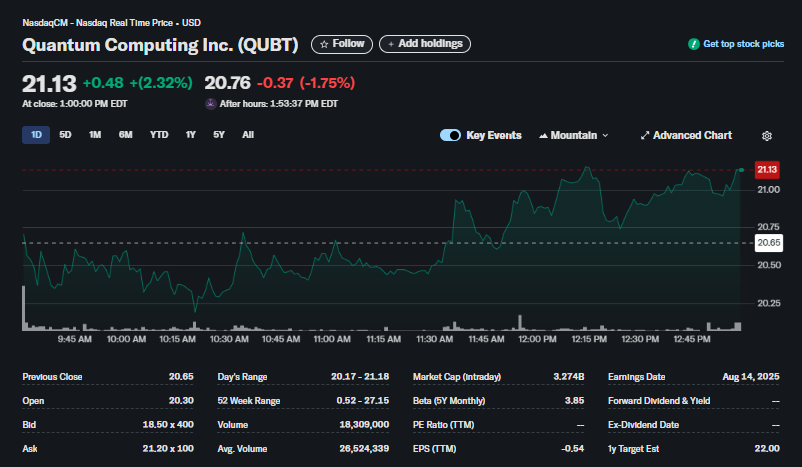This screenshot has height=467, width=802.
Task: Select the 1D time range tab
Action: [x=36, y=135]
